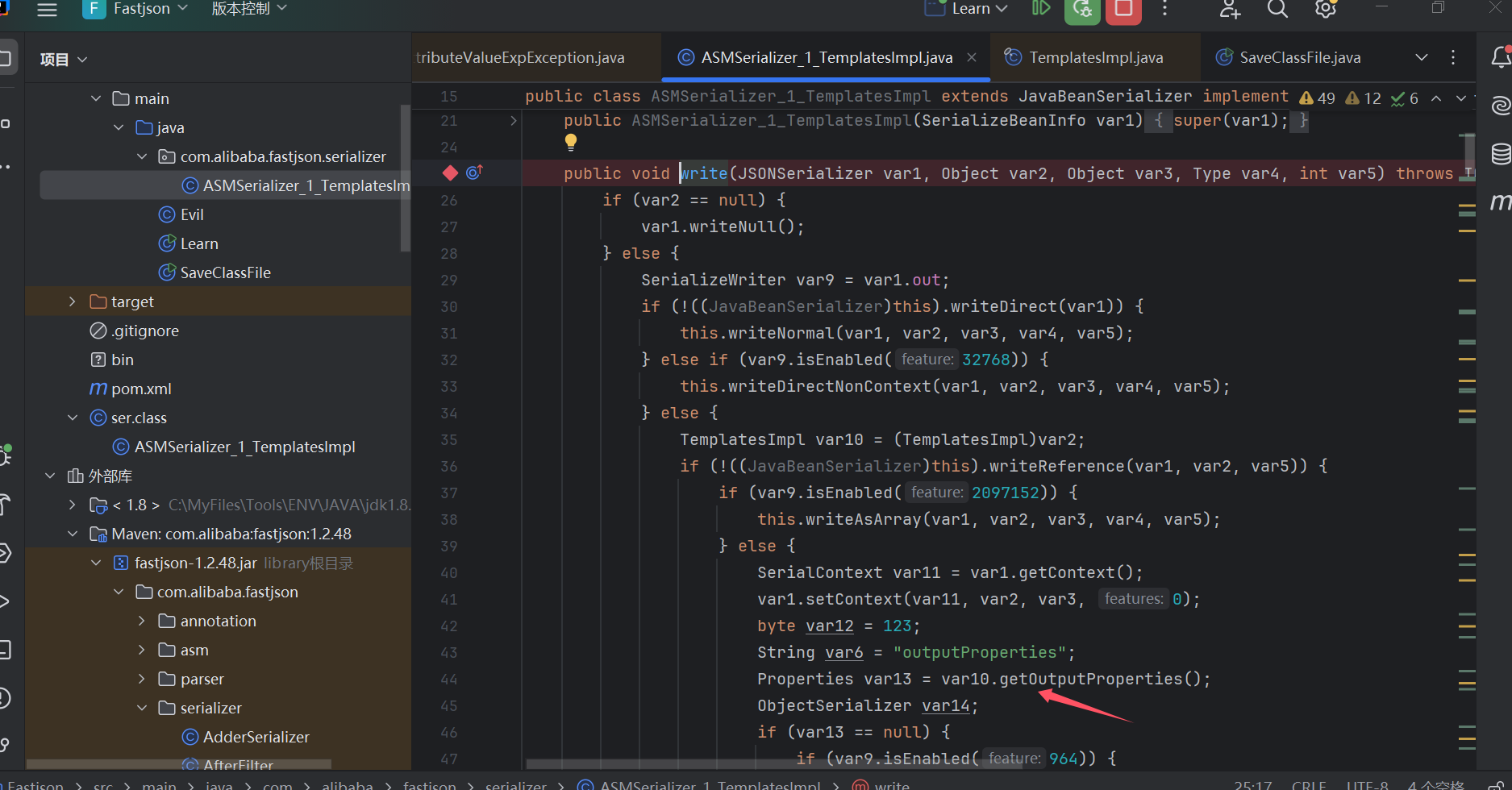Stop the running process with red button
The width and height of the screenshot is (1512, 790).
click(1123, 10)
